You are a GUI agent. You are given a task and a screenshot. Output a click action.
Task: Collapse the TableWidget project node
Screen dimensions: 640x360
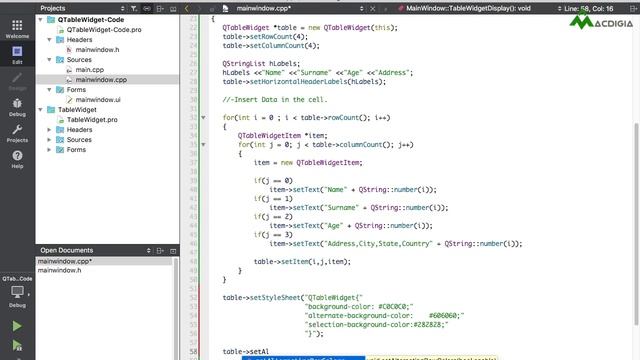click(40, 110)
